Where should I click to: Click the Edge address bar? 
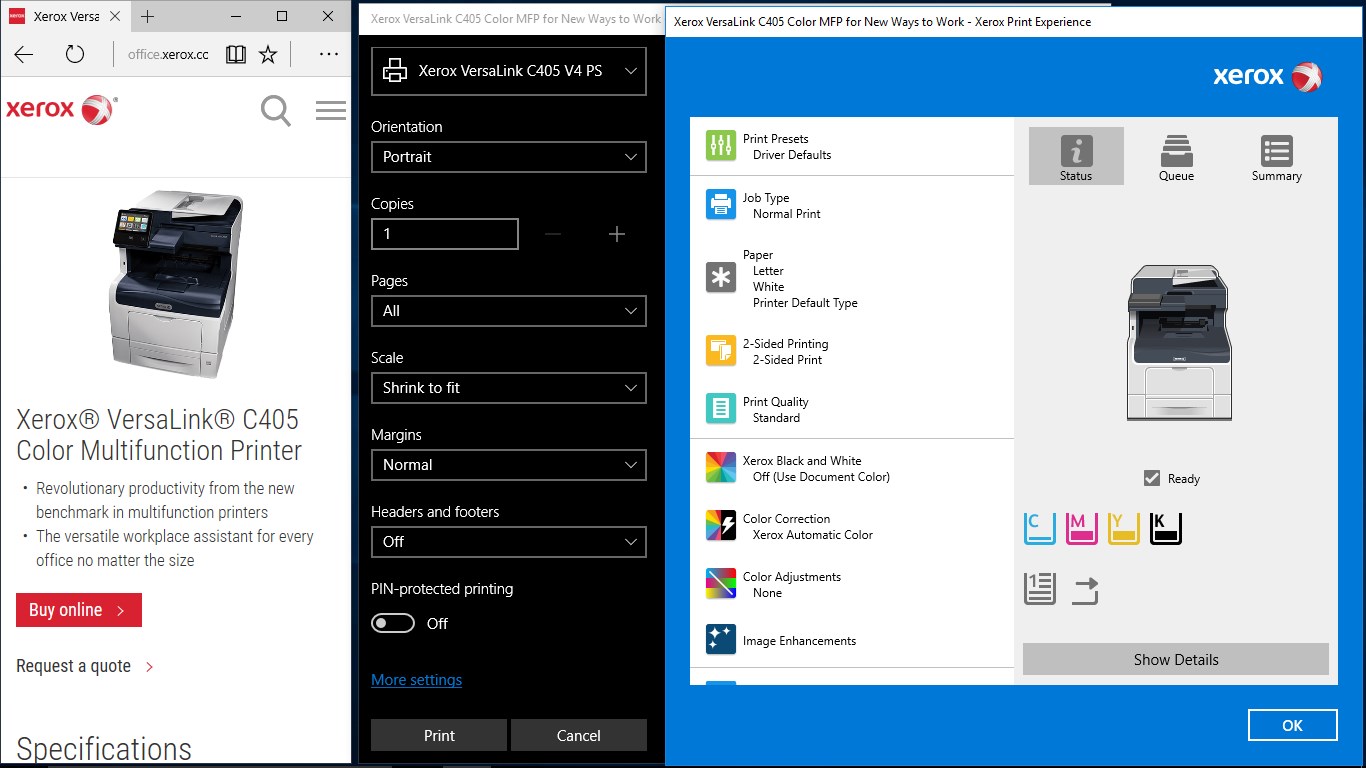coord(167,55)
